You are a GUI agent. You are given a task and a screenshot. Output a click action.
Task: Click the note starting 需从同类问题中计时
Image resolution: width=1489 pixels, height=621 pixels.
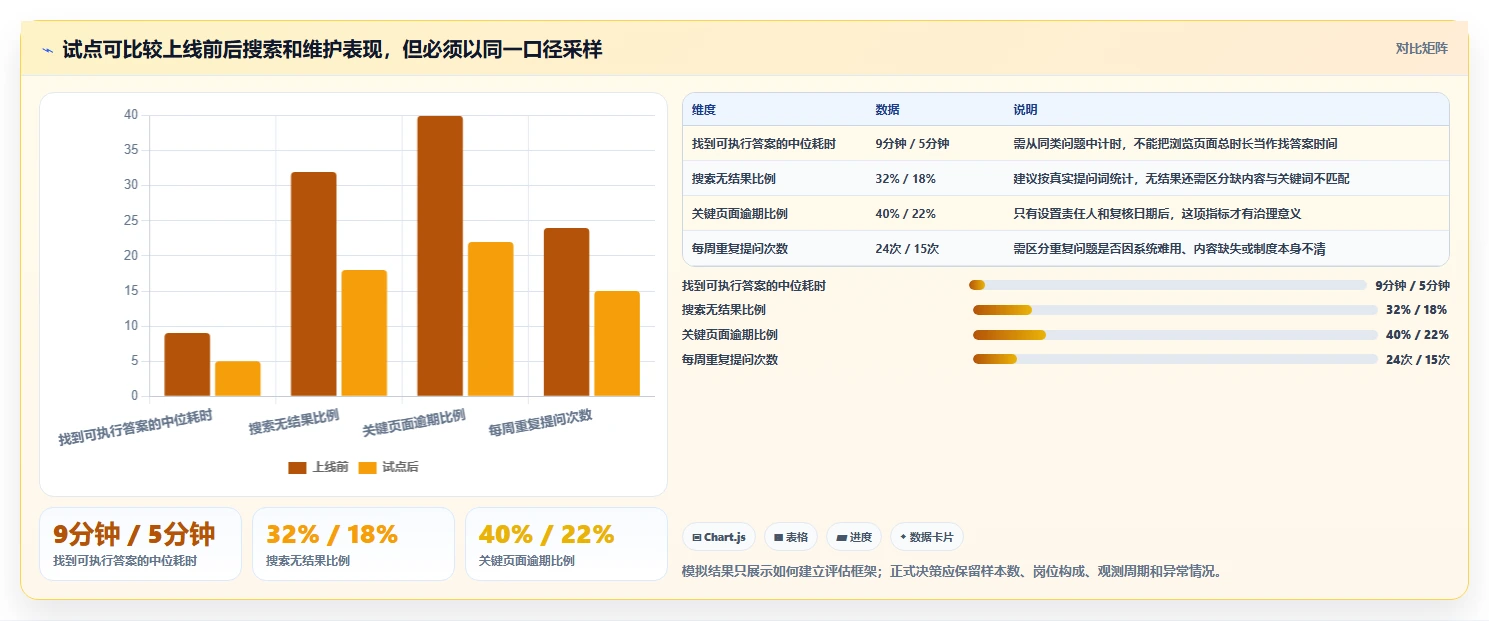pyautogui.click(x=1175, y=144)
